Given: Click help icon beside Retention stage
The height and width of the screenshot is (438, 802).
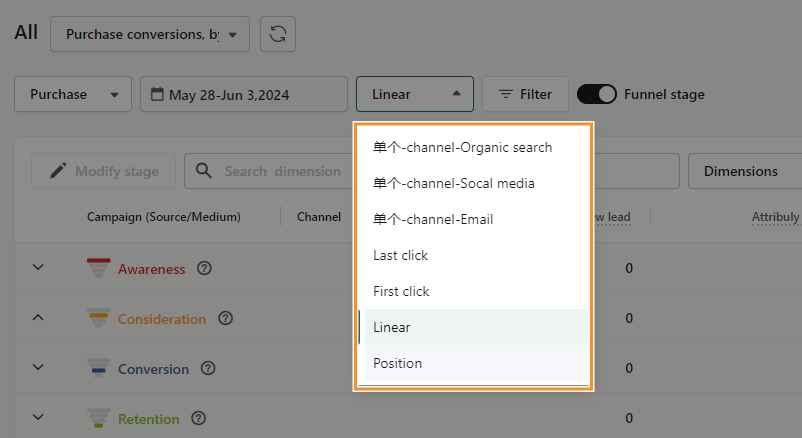Looking at the screenshot, I should 199,418.
